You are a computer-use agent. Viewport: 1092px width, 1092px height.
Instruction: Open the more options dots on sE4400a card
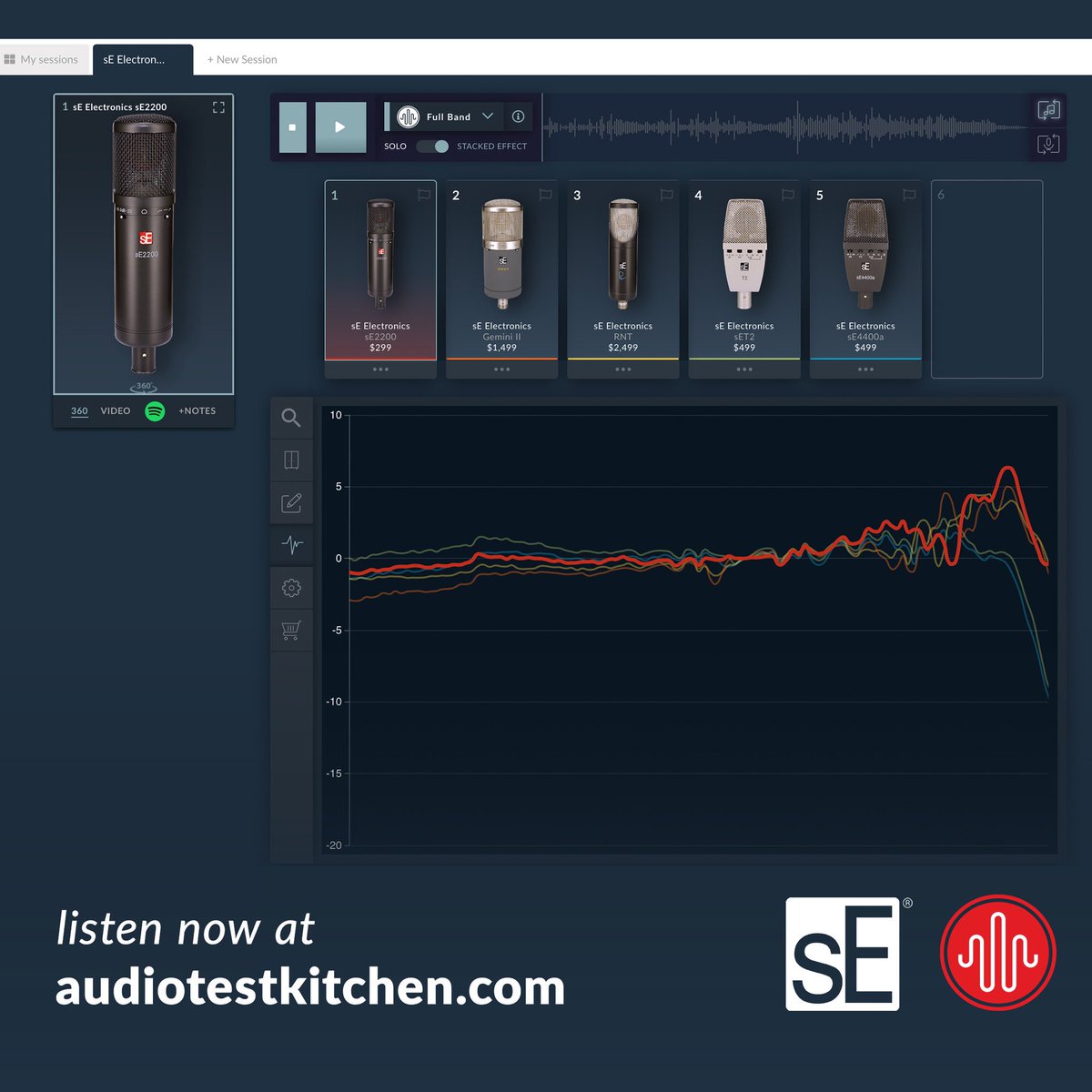pyautogui.click(x=865, y=369)
